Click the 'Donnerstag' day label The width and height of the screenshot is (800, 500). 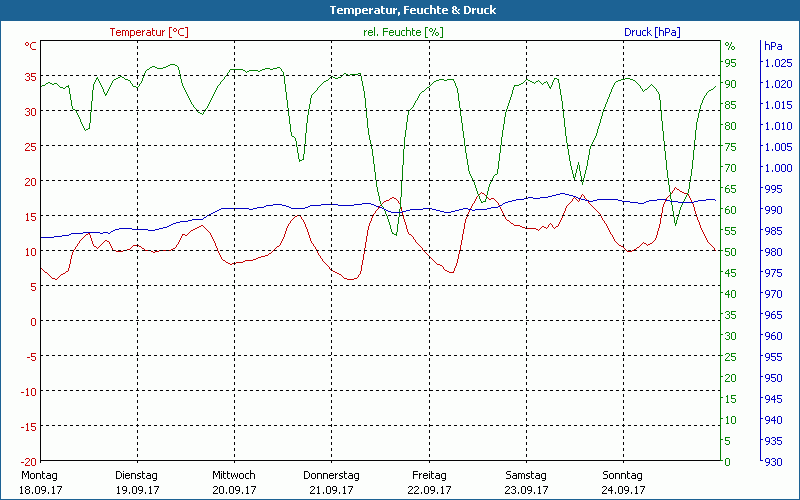pyautogui.click(x=331, y=475)
